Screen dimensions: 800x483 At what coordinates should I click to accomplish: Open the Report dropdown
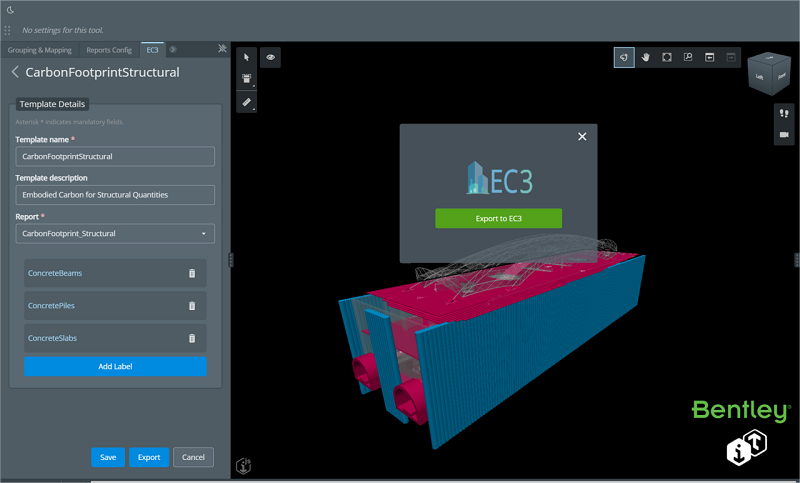115,234
